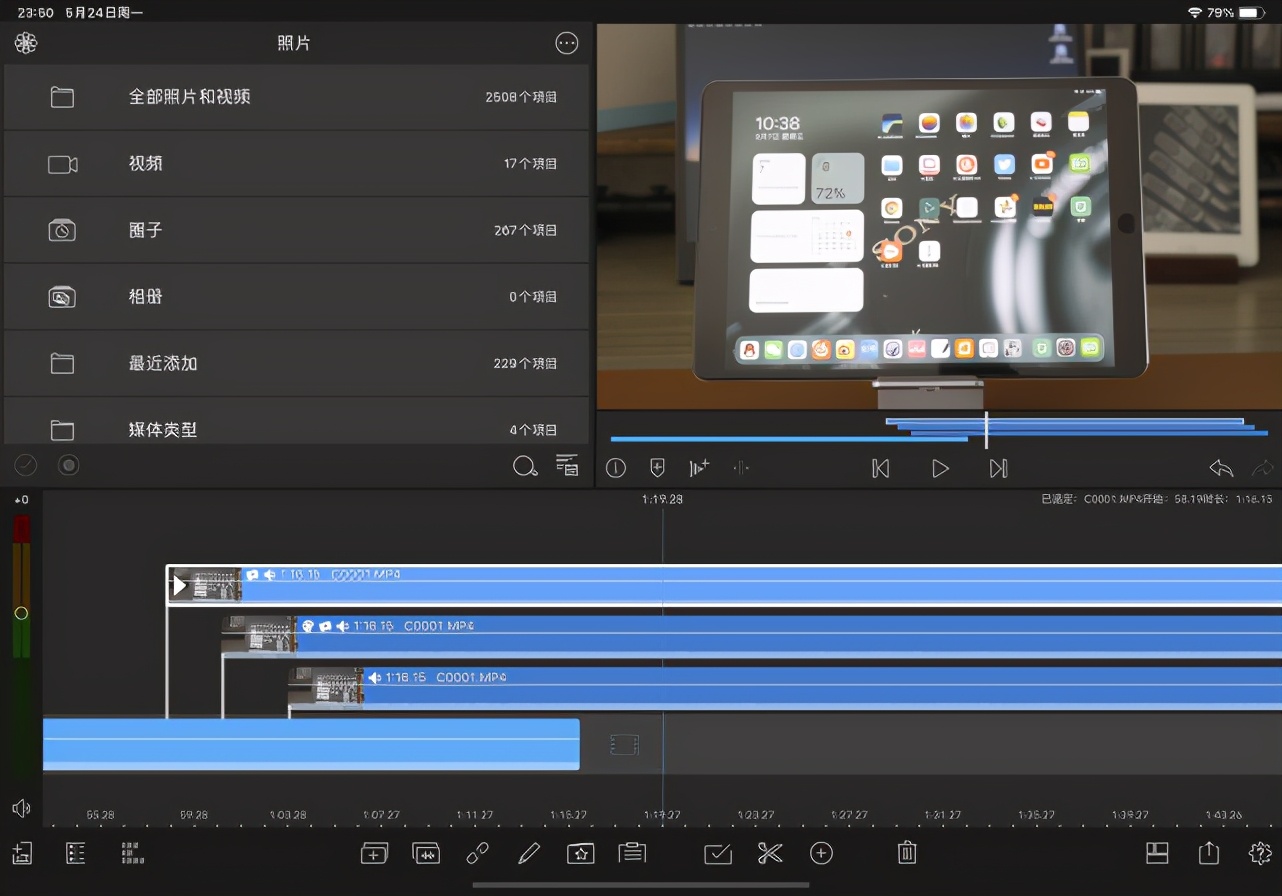The image size is (1282, 896).
Task: Open the library sort and view options
Action: click(567, 465)
